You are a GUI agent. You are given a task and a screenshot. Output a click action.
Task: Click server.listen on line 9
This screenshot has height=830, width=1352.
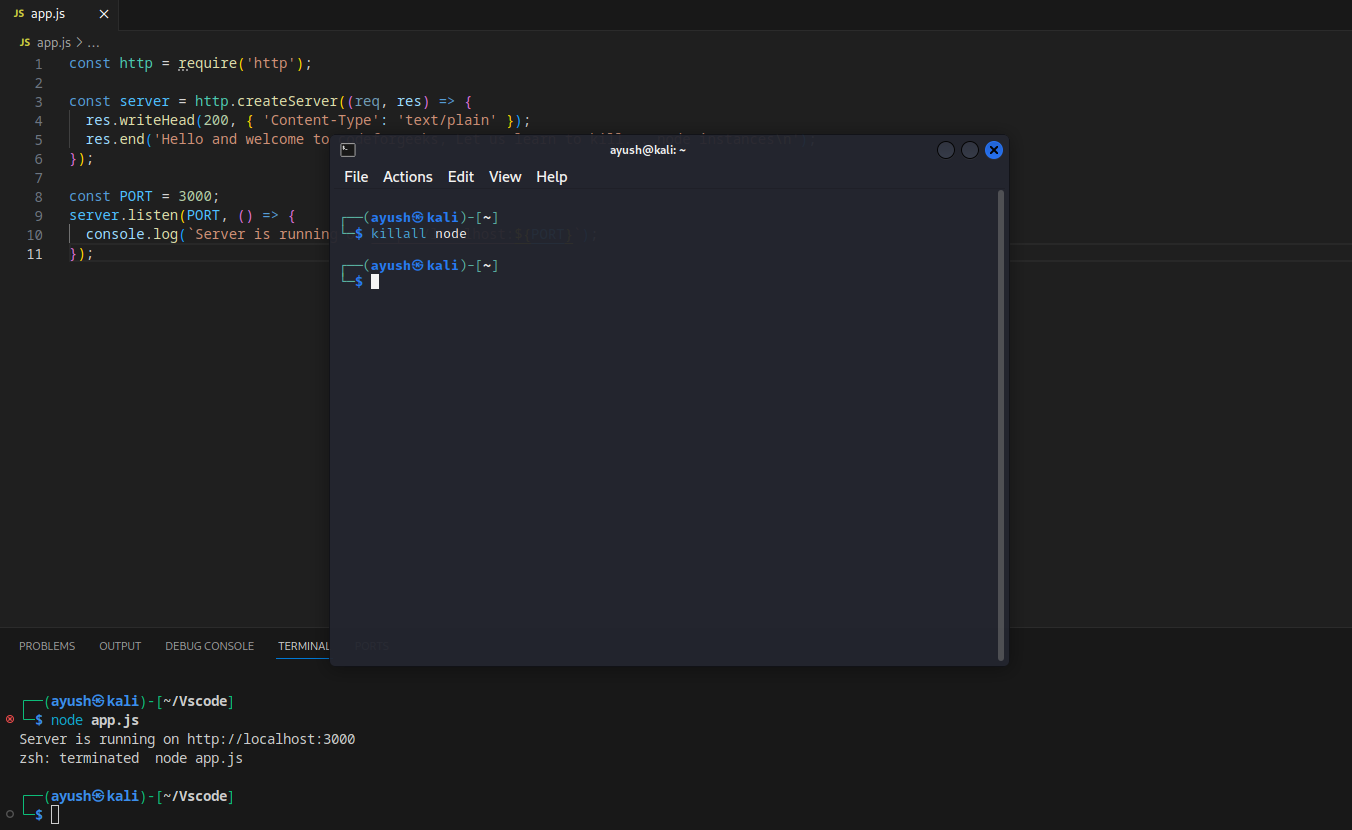[x=123, y=215]
